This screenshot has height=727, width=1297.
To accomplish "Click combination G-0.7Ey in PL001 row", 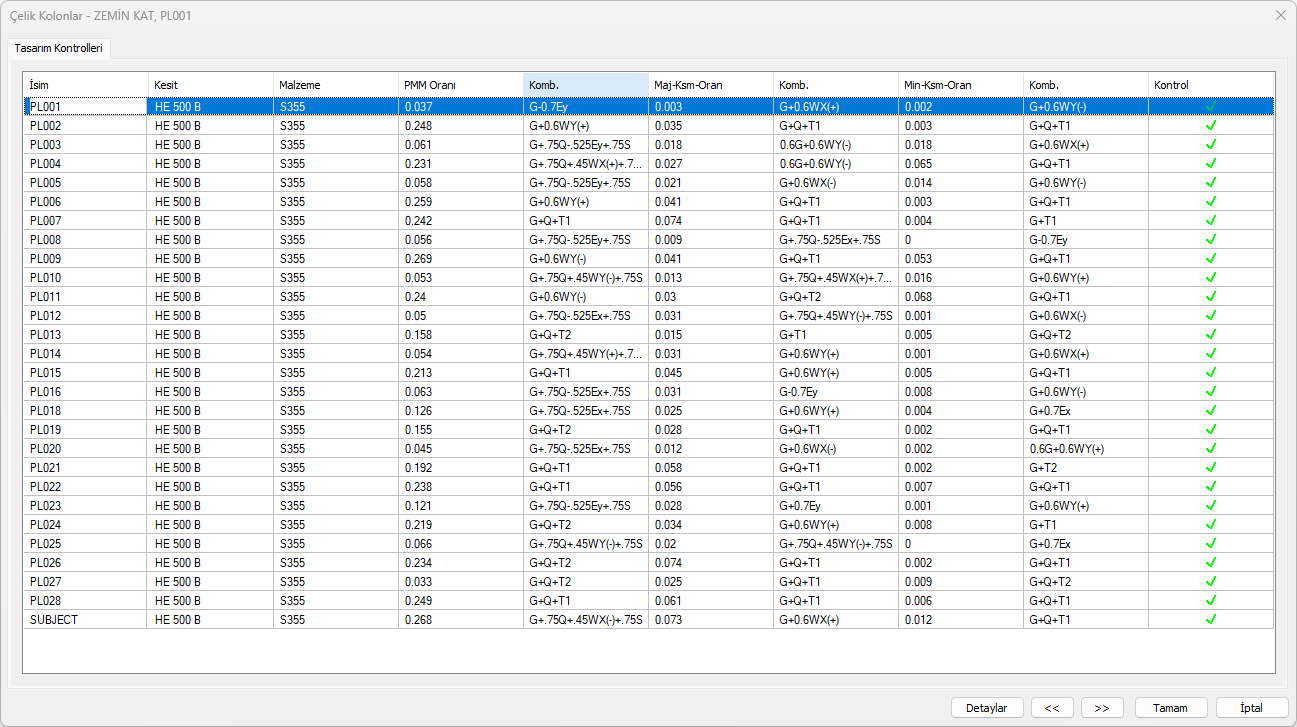I will pyautogui.click(x=548, y=106).
